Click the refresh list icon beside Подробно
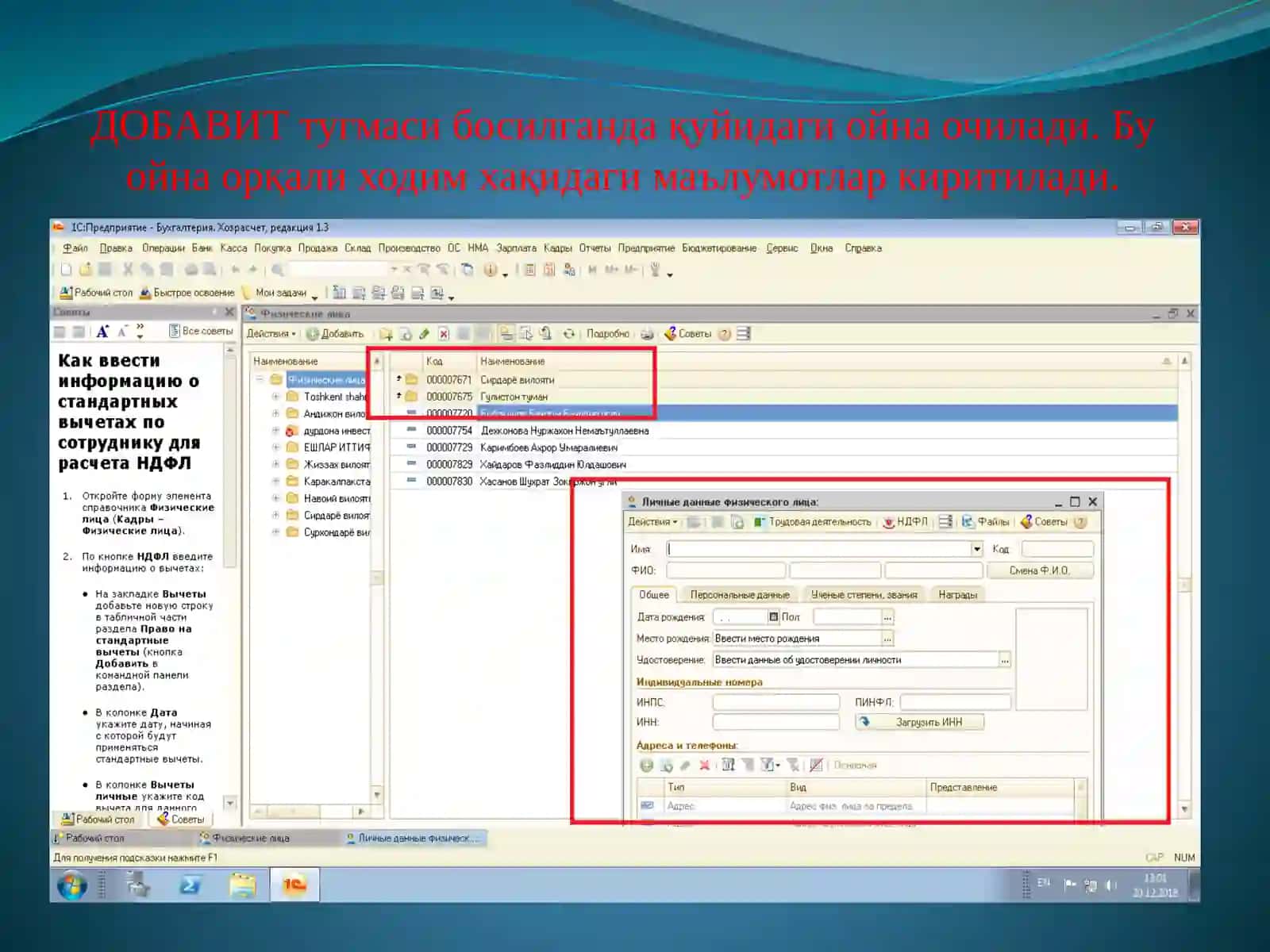 569,334
